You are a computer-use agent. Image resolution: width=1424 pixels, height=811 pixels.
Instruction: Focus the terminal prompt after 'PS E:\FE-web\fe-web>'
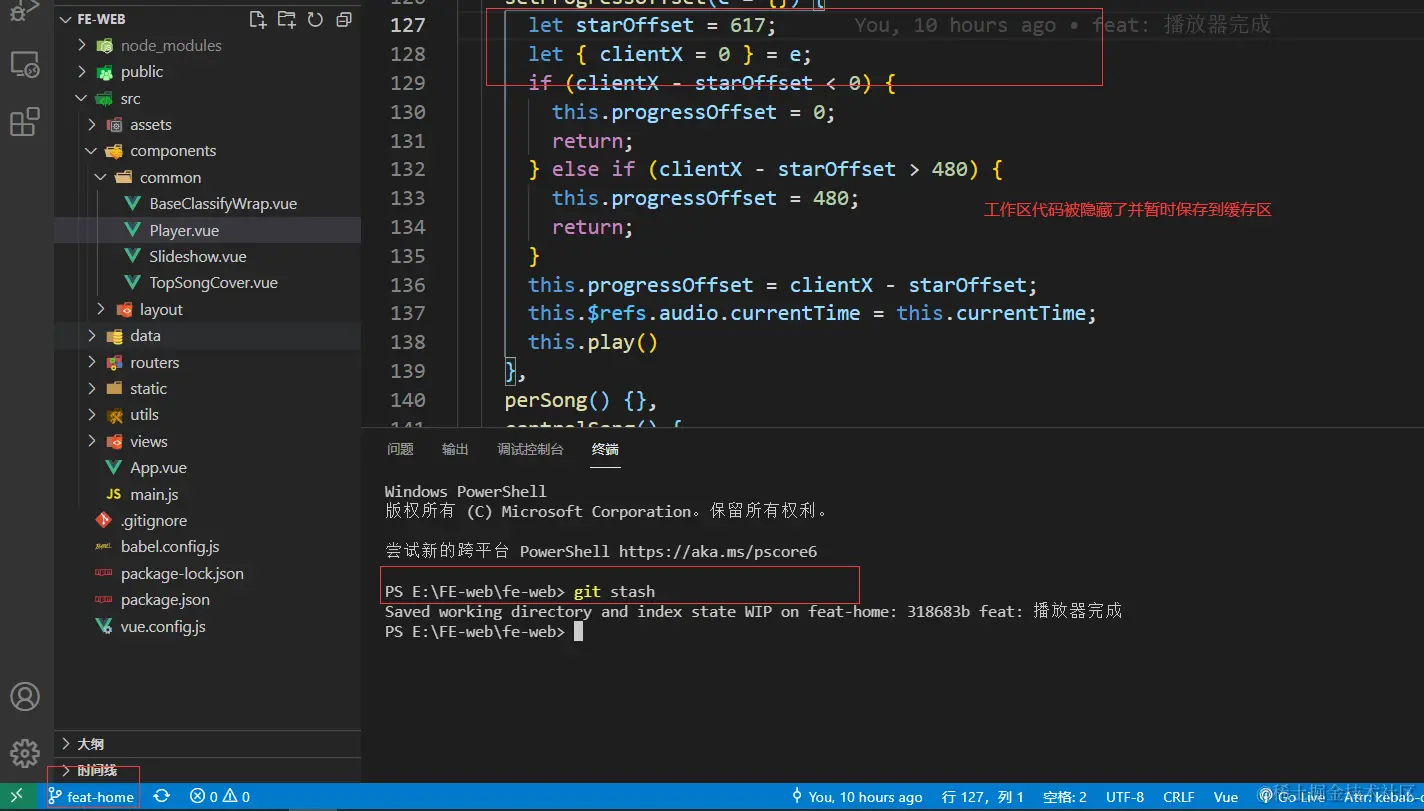click(578, 632)
